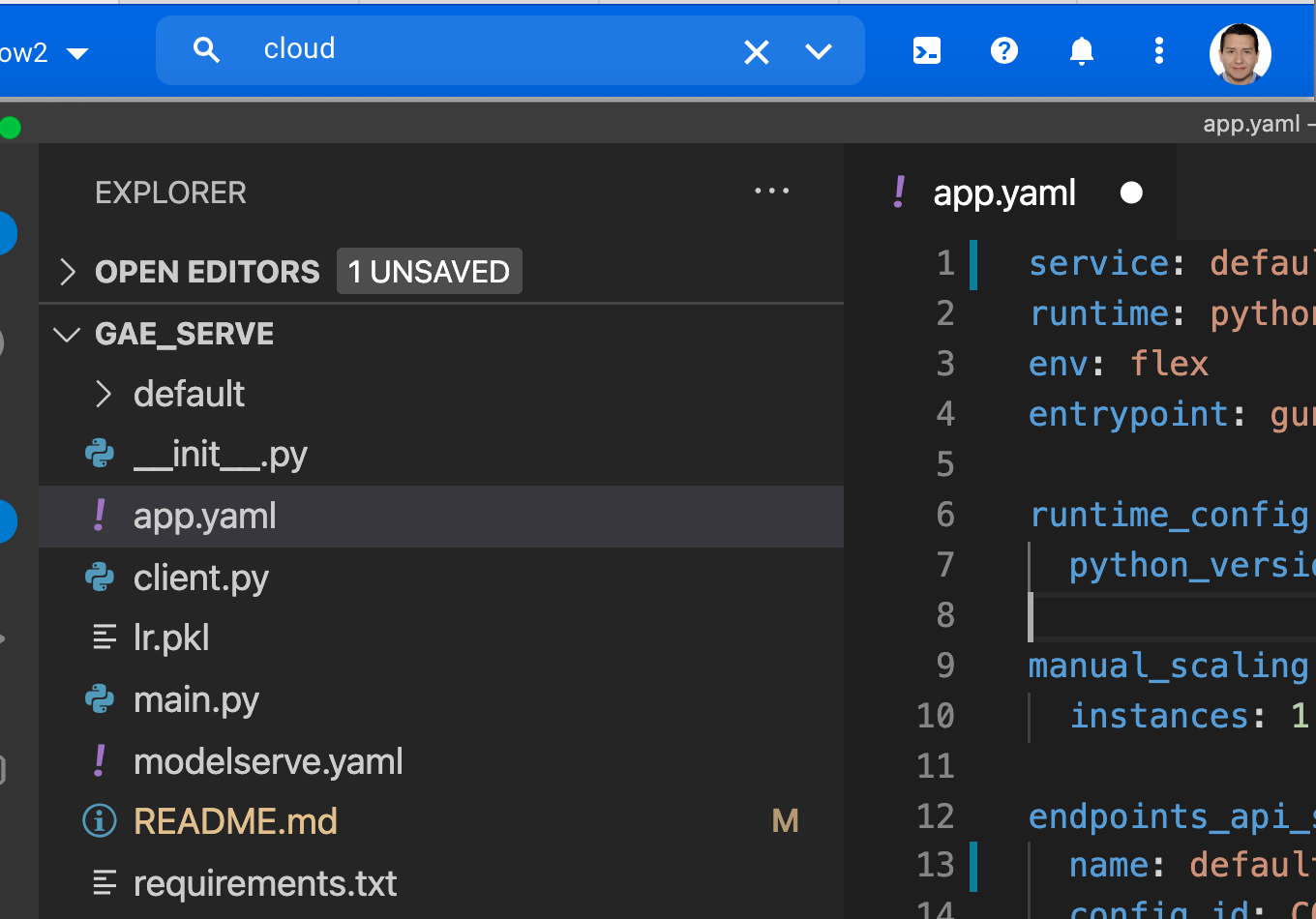
Task: Expand the default folder
Action: [x=104, y=394]
